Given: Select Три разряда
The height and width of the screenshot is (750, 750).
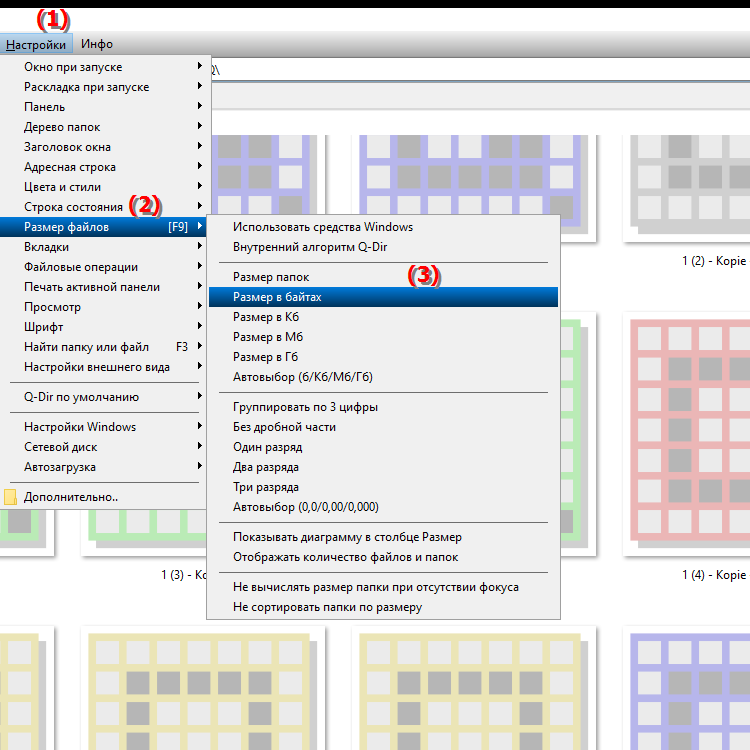Looking at the screenshot, I should click(384, 487).
